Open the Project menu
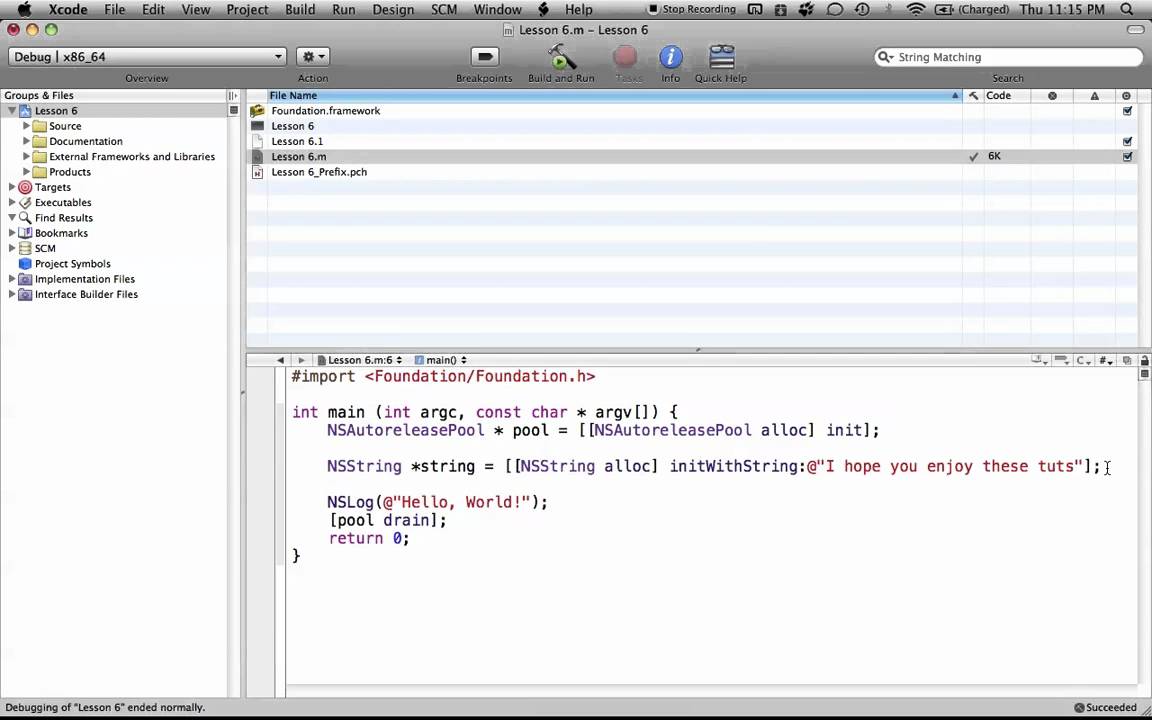 (x=248, y=10)
